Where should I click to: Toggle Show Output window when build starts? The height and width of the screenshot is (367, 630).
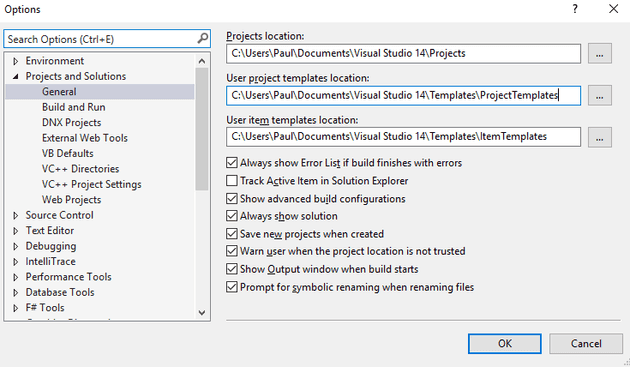pos(231,269)
